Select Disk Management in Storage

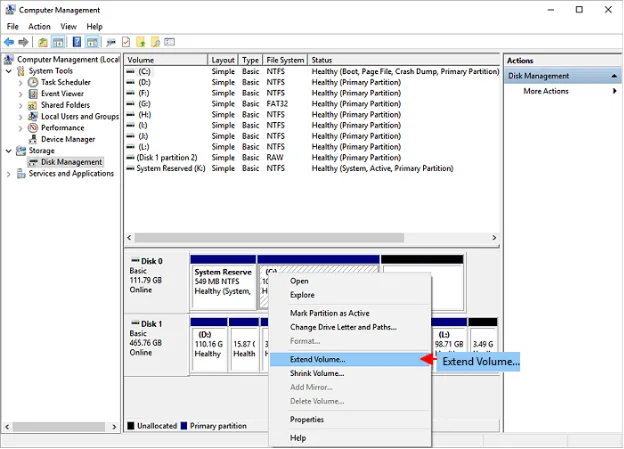pyautogui.click(x=72, y=162)
